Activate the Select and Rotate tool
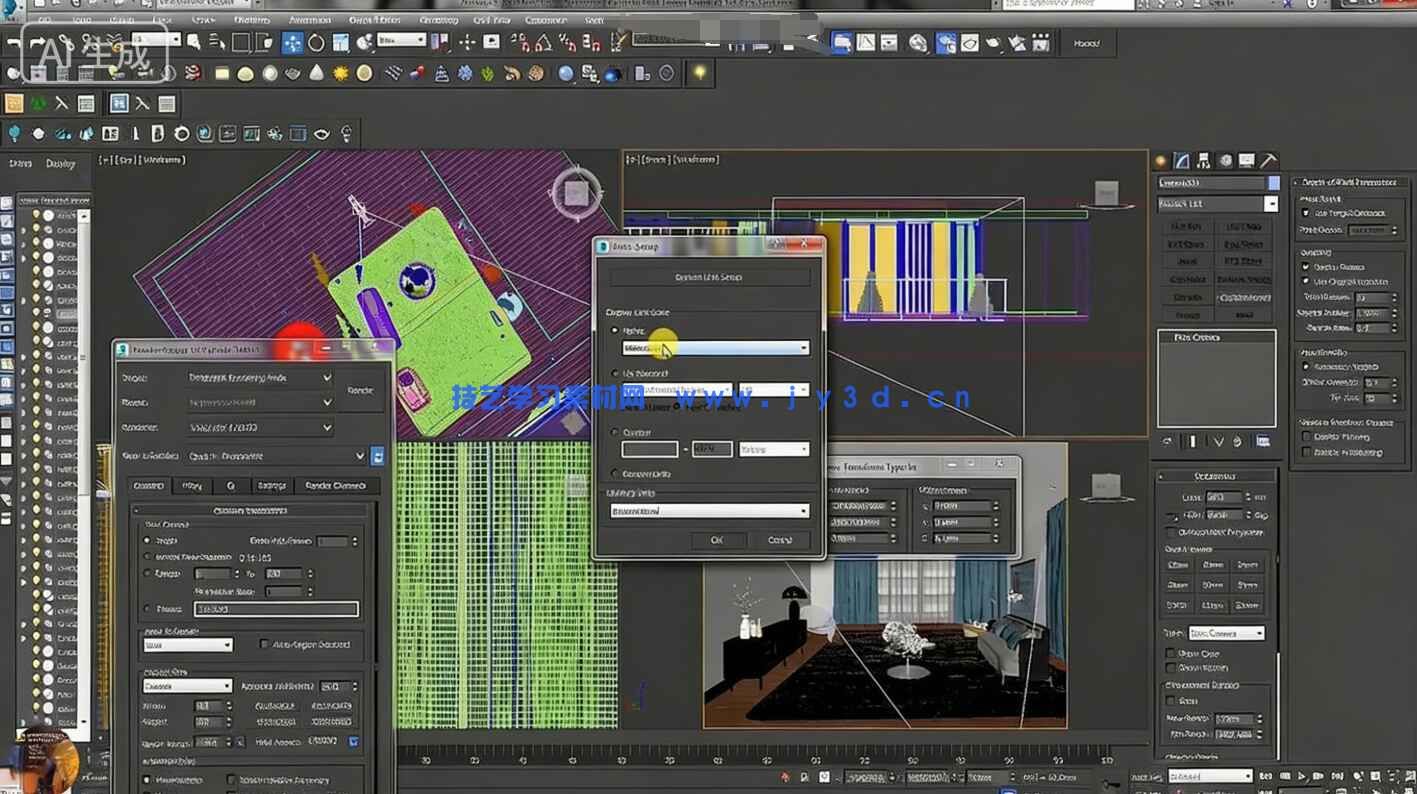The width and height of the screenshot is (1417, 794). [316, 42]
